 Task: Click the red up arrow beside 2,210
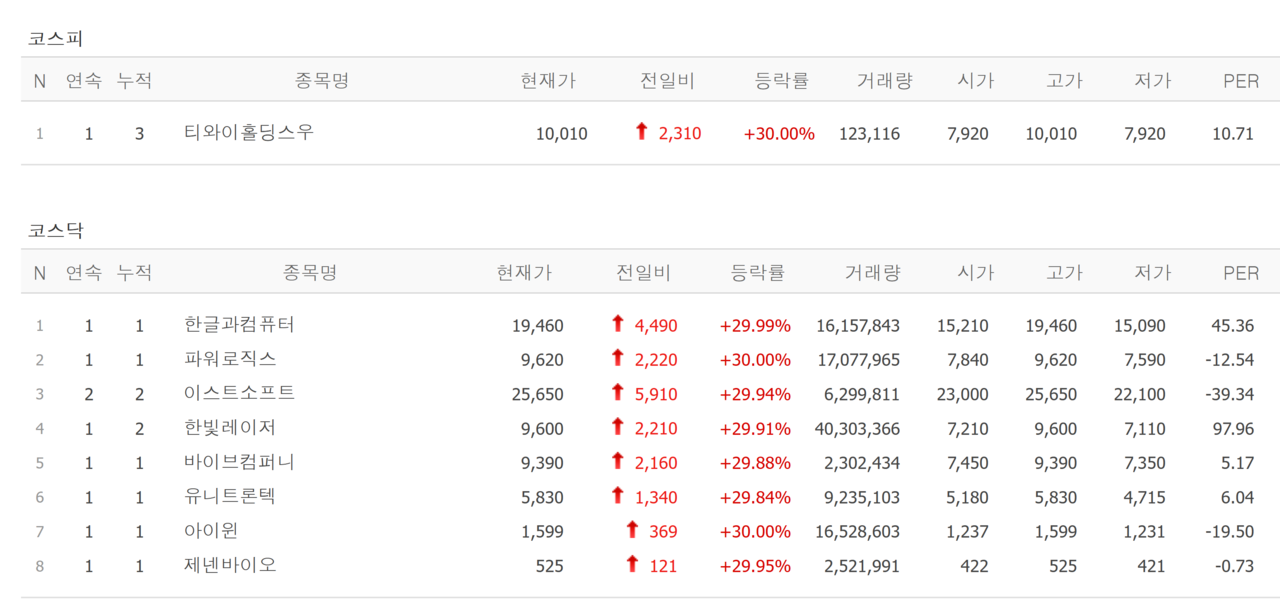618,427
